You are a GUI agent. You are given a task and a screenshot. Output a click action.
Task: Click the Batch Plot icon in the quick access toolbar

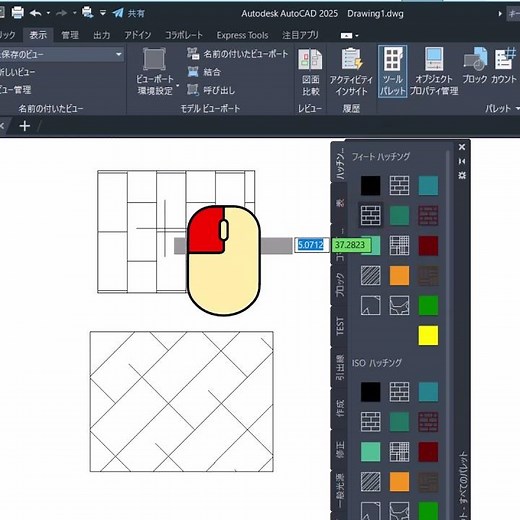coord(87,13)
